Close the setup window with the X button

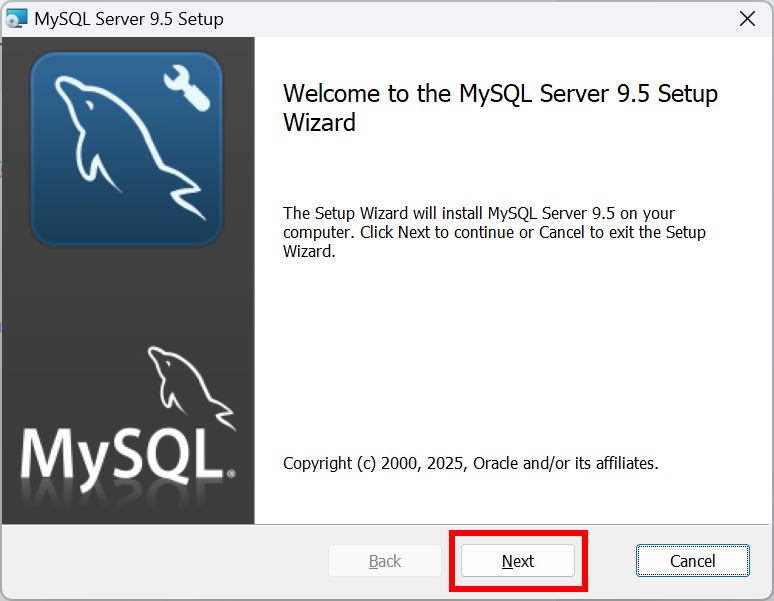(x=747, y=19)
